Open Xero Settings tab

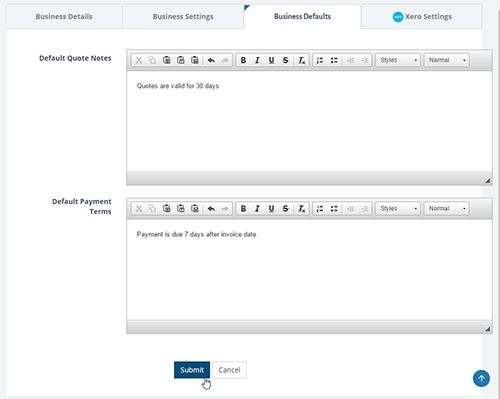click(422, 17)
